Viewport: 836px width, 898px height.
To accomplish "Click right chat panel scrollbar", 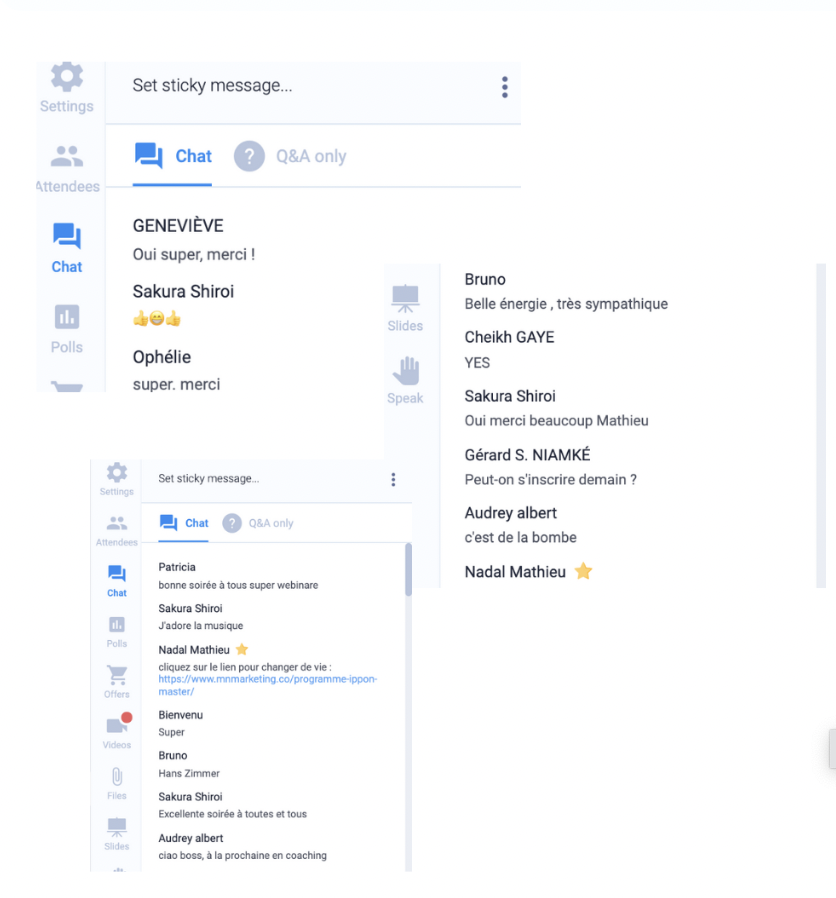I will coord(821,426).
